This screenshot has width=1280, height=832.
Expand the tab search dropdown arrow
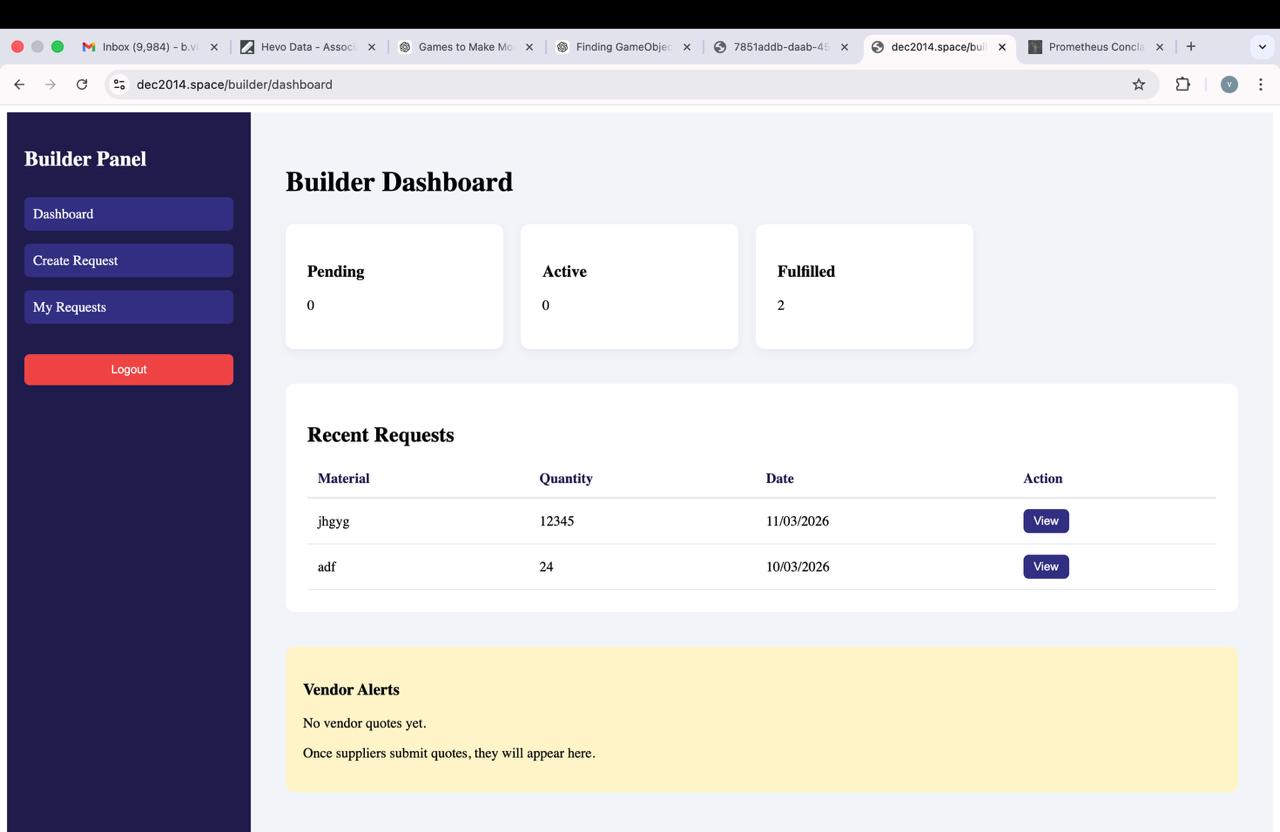click(1262, 46)
